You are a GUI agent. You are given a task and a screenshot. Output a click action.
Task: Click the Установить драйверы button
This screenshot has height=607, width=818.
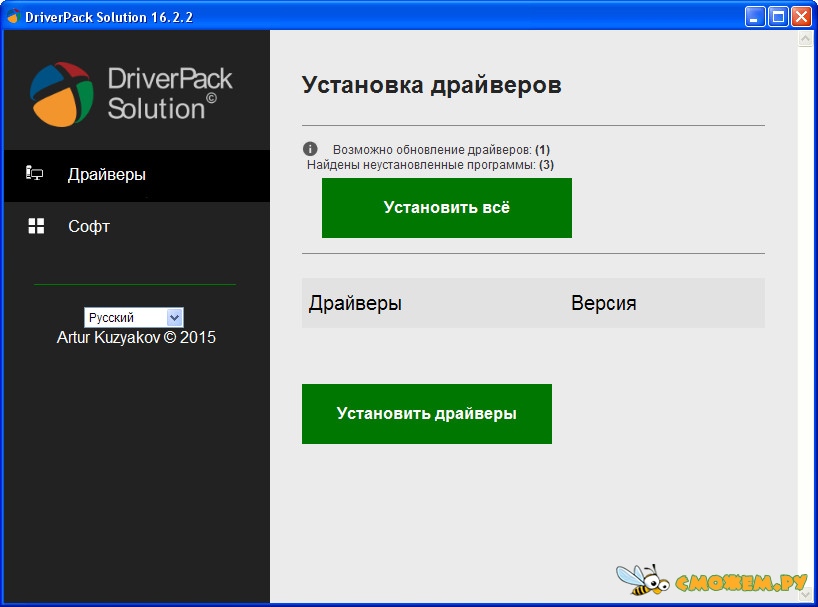point(427,414)
